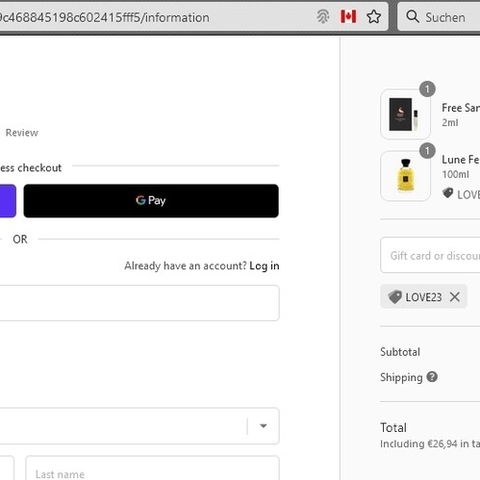Image resolution: width=480 pixels, height=480 pixels.
Task: Click the Review breadcrumb step
Action: pos(22,133)
